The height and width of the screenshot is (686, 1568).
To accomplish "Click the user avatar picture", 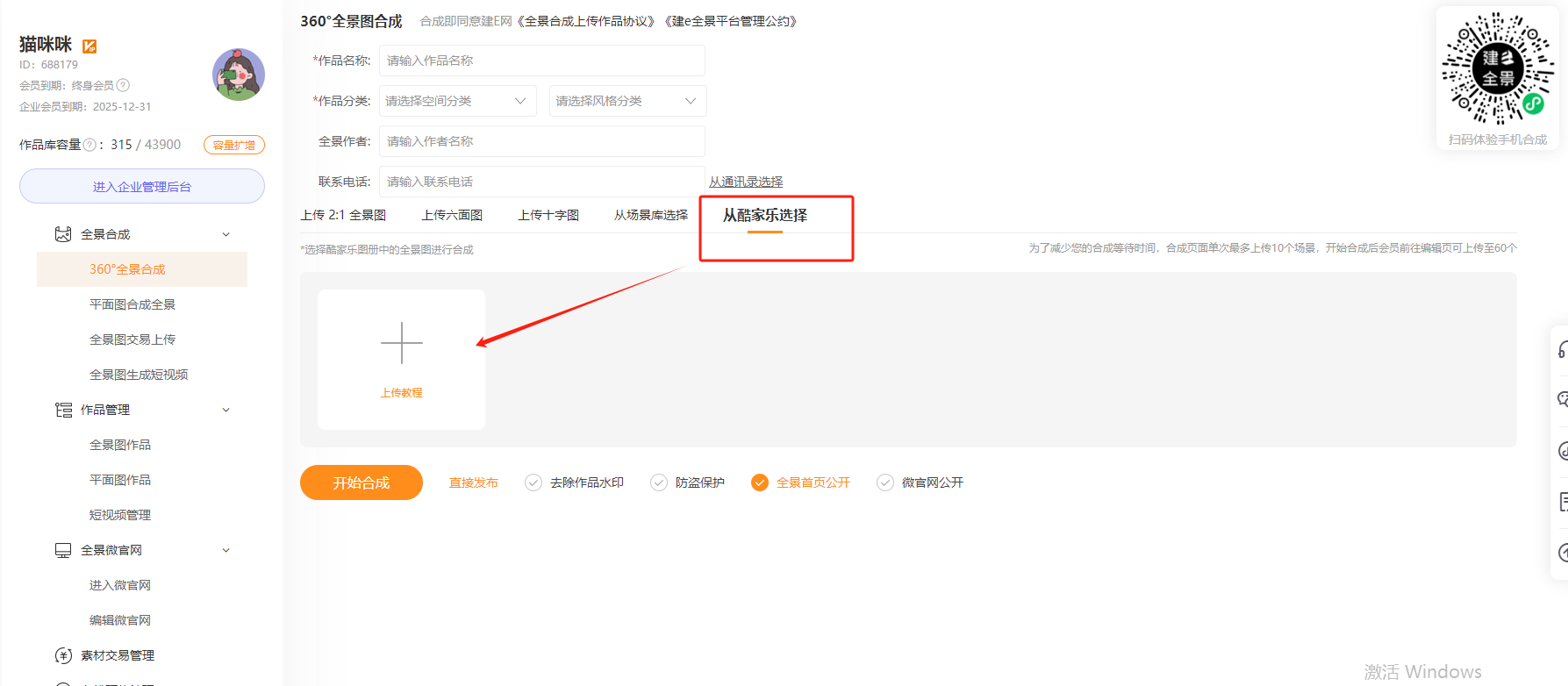I will tap(238, 75).
